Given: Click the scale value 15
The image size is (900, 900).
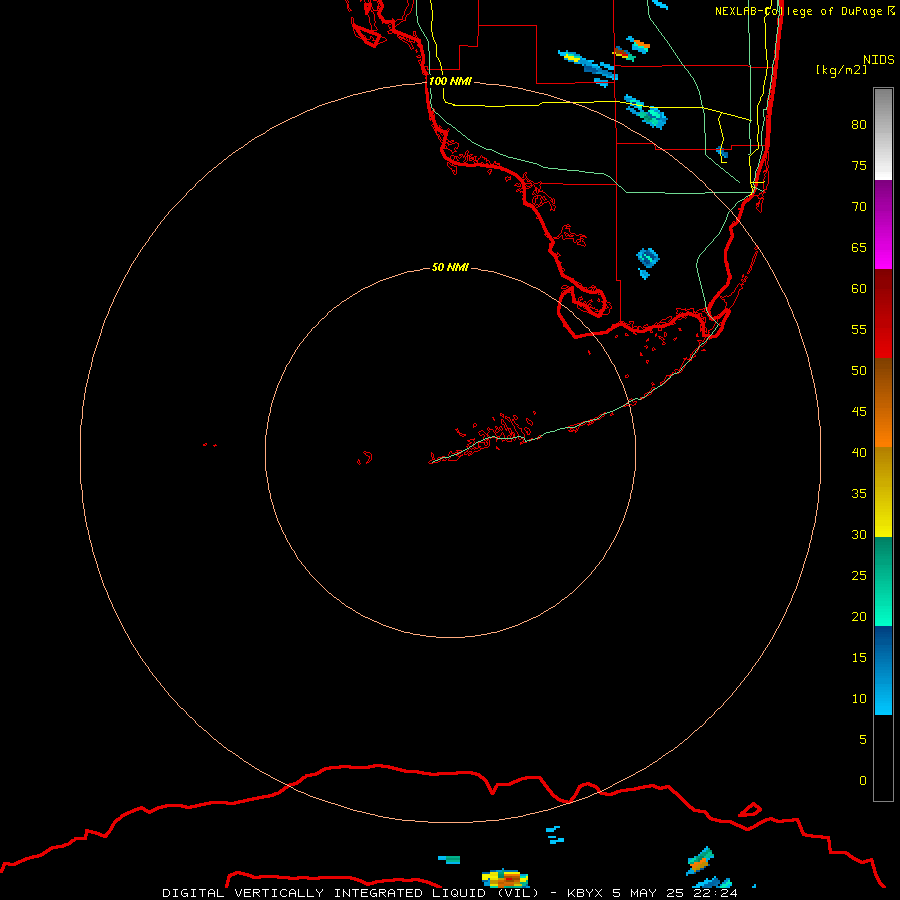Looking at the screenshot, I should point(859,658).
